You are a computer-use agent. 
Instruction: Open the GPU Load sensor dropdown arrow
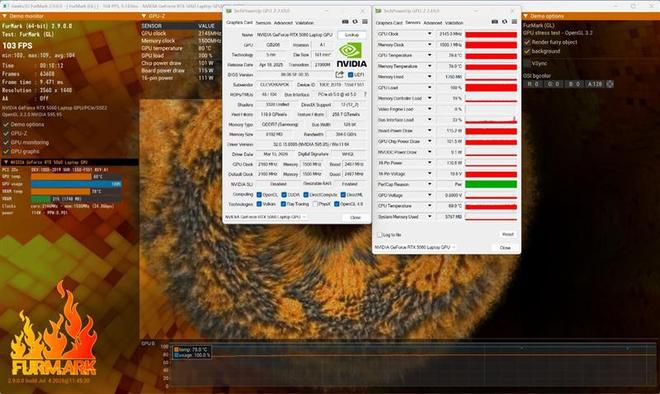(x=429, y=88)
